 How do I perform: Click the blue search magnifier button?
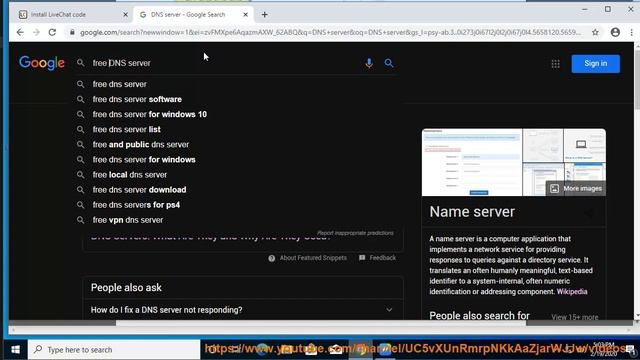(389, 63)
